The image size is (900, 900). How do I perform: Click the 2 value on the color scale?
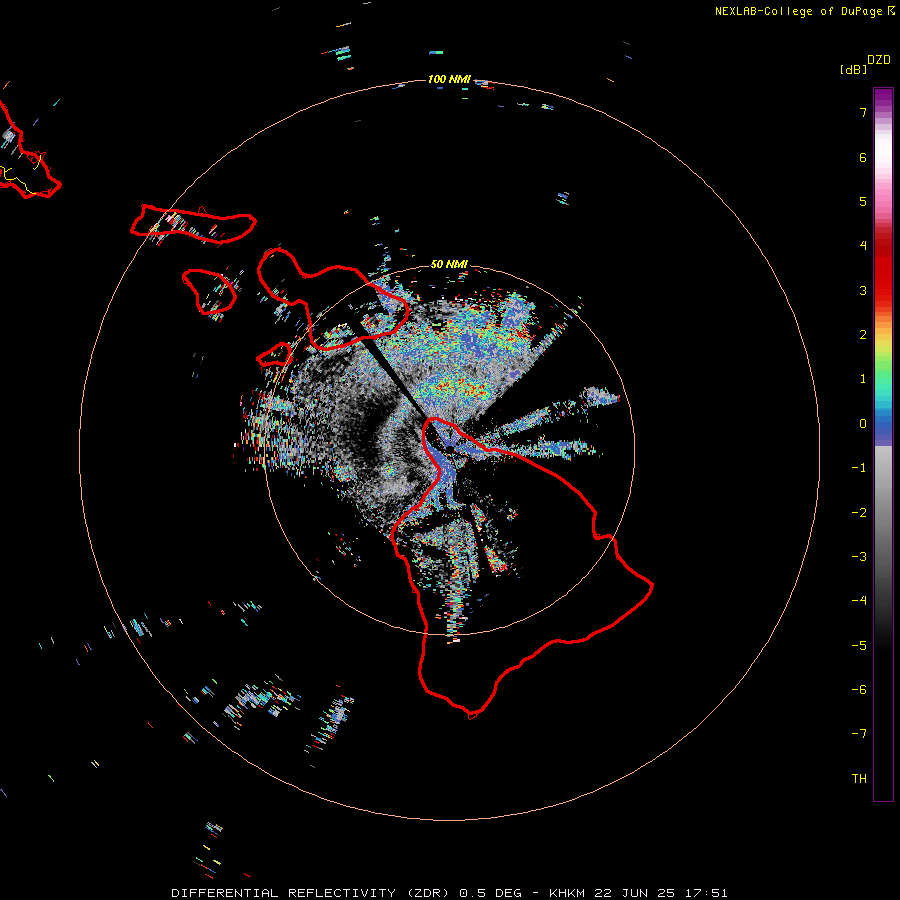pyautogui.click(x=863, y=335)
